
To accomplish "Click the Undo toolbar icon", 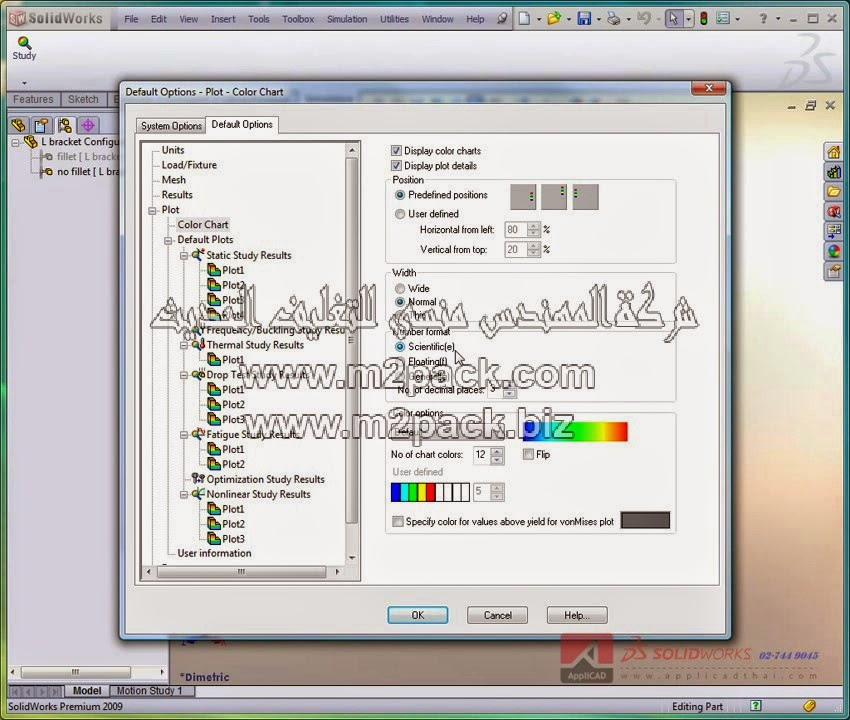I will click(x=643, y=19).
